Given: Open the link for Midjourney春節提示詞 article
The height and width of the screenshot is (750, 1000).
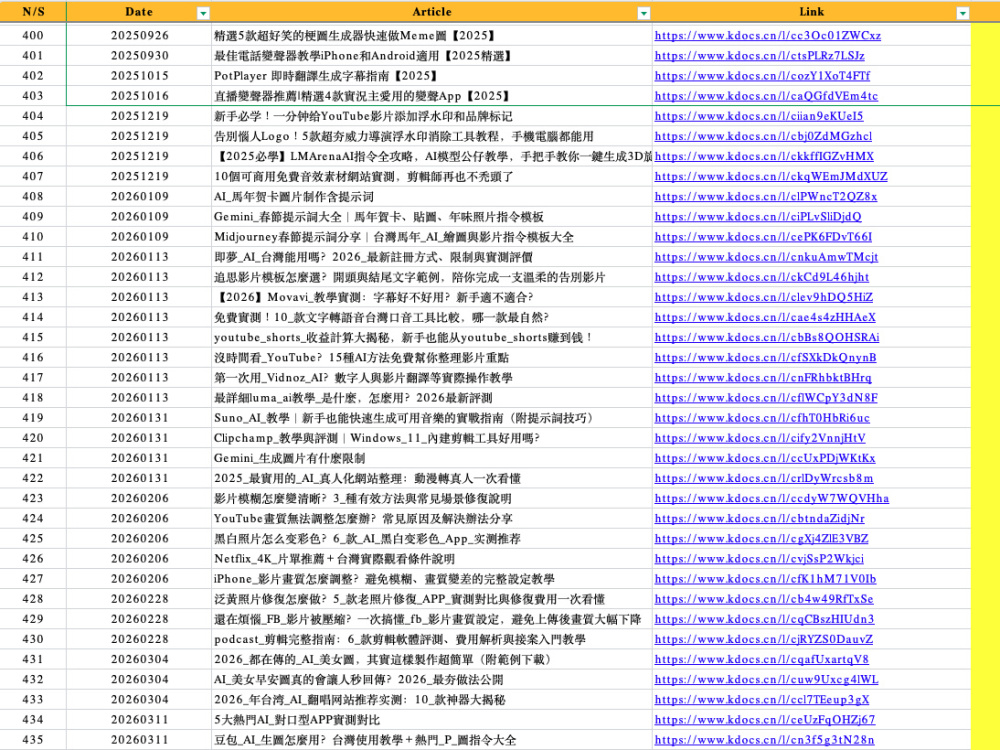Looking at the screenshot, I should coord(763,237).
